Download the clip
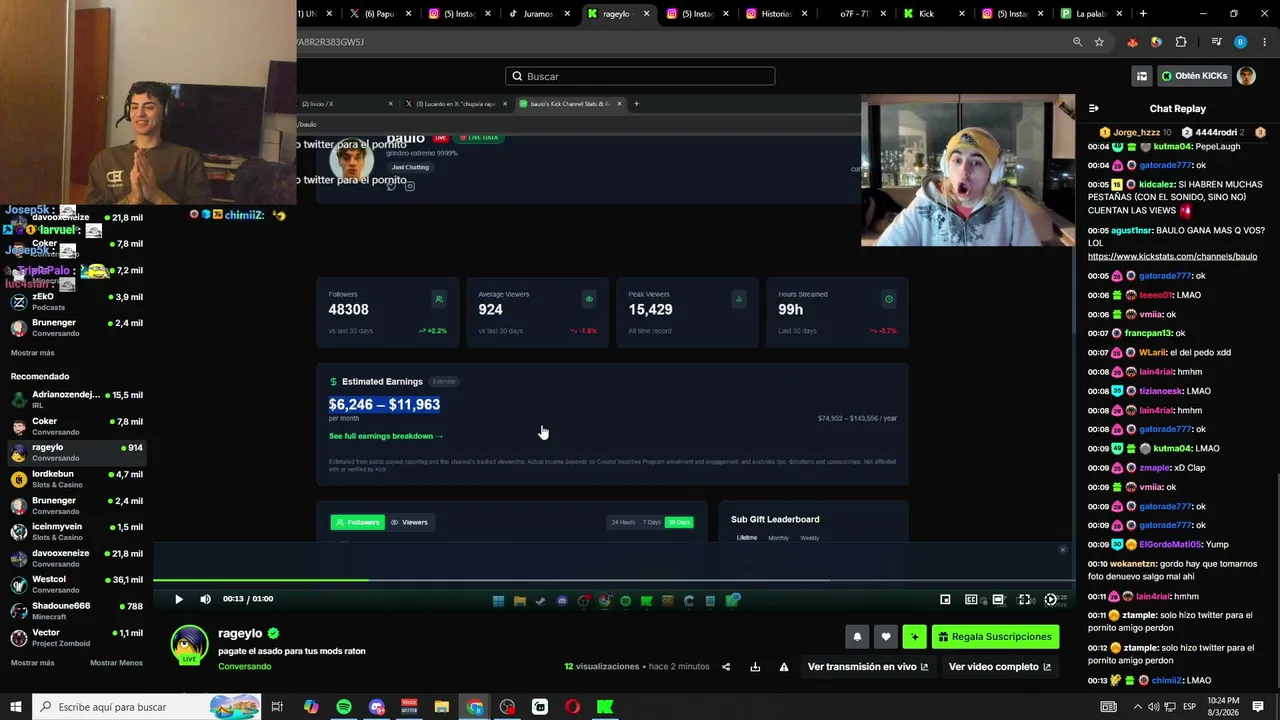 click(x=755, y=667)
